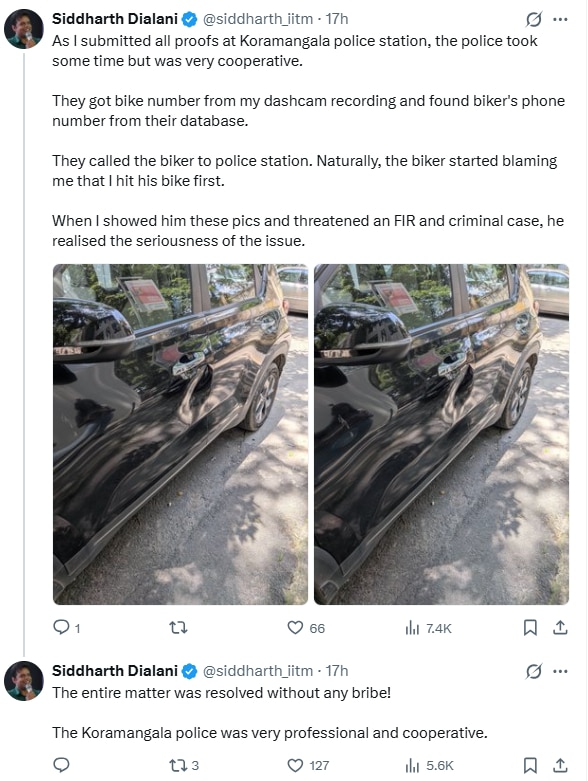
Task: View analytics showing 7.4K views
Action: pos(429,628)
